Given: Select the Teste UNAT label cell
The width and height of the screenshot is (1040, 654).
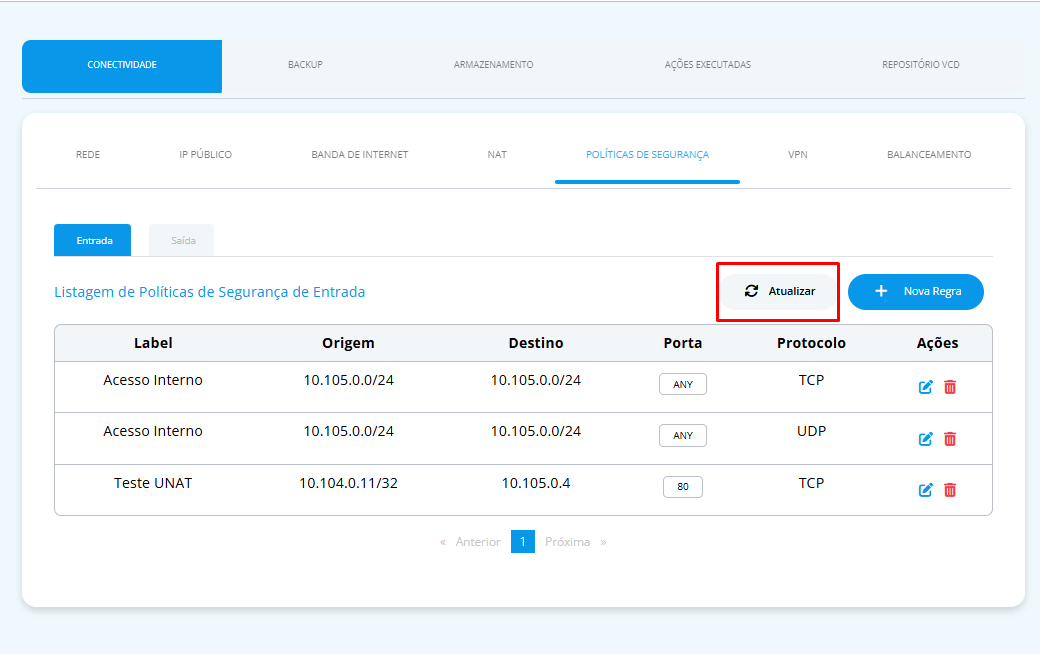Looking at the screenshot, I should tap(153, 483).
